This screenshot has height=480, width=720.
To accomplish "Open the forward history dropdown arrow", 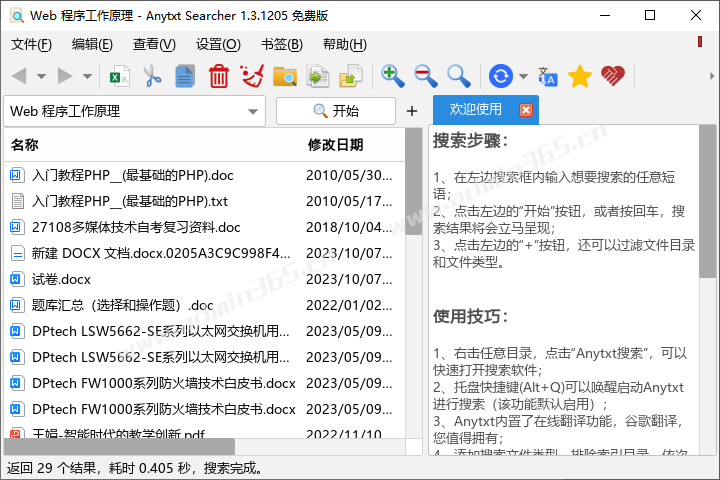I will [x=87, y=76].
